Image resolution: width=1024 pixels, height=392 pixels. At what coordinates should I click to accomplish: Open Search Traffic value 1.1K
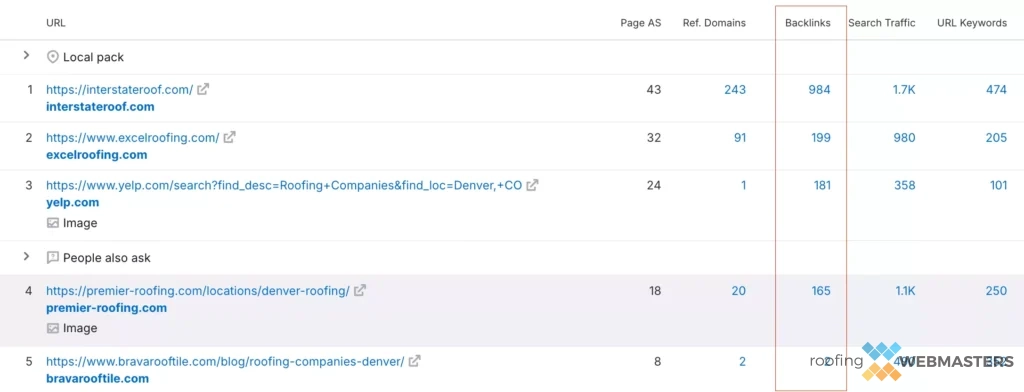tap(906, 291)
